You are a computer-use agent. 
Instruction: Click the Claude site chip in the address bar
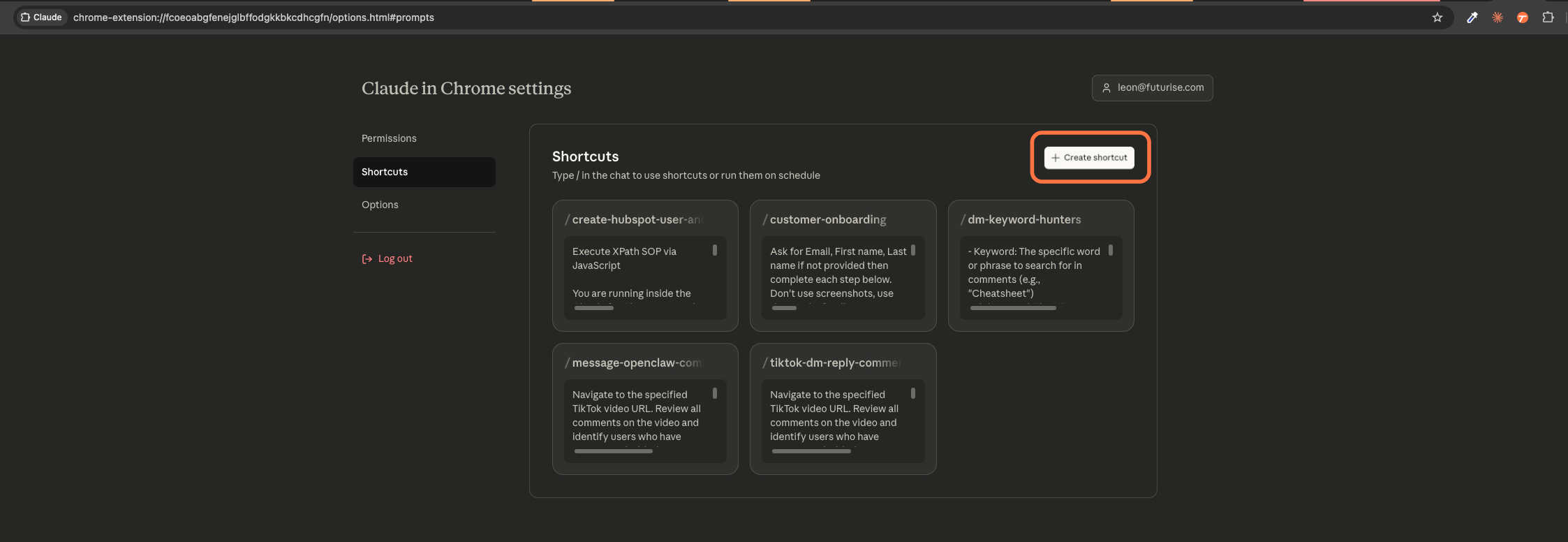(x=41, y=17)
